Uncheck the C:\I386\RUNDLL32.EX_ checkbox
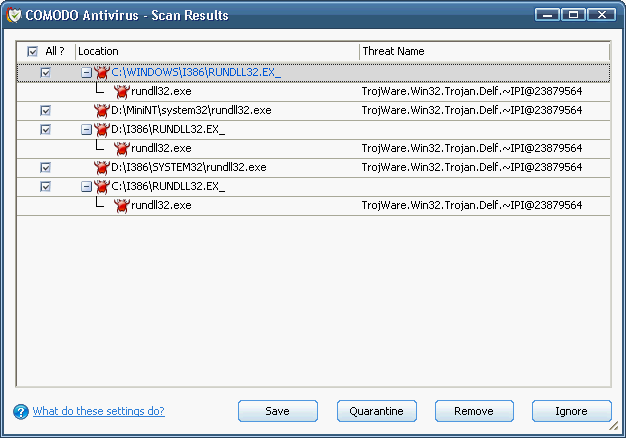Screen dimensions: 626x438 click(46, 187)
